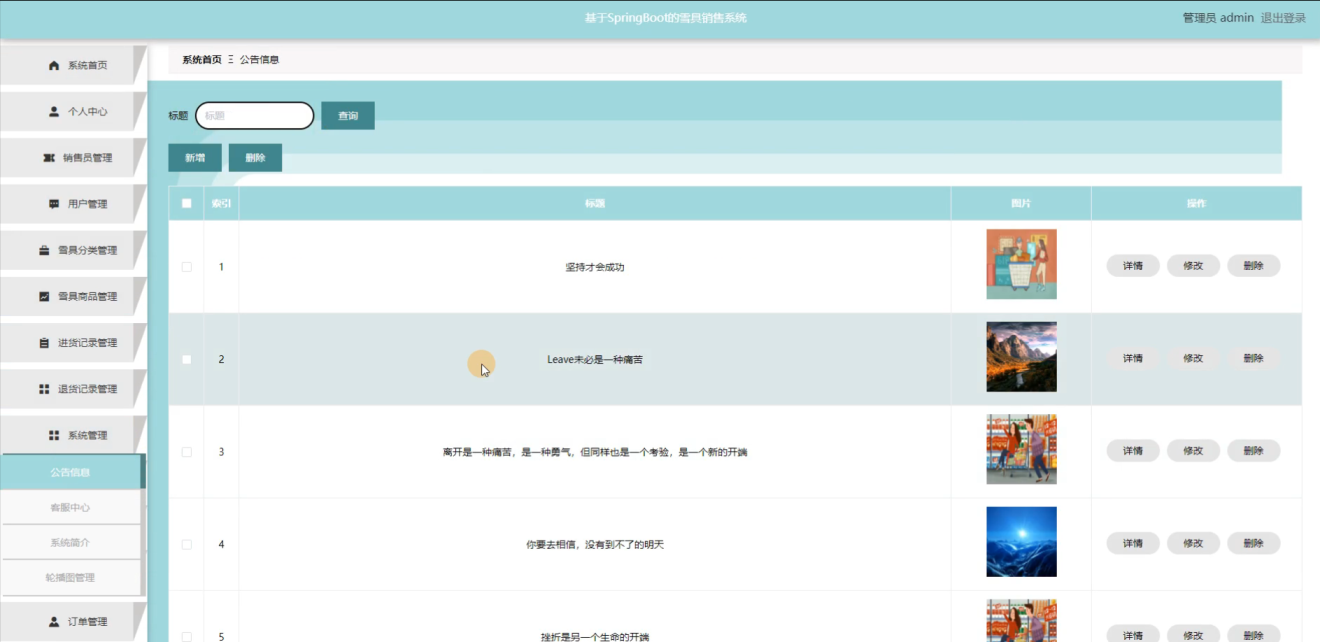
Task: Open 雪具分类管理 via its briefcase icon
Action: point(44,250)
